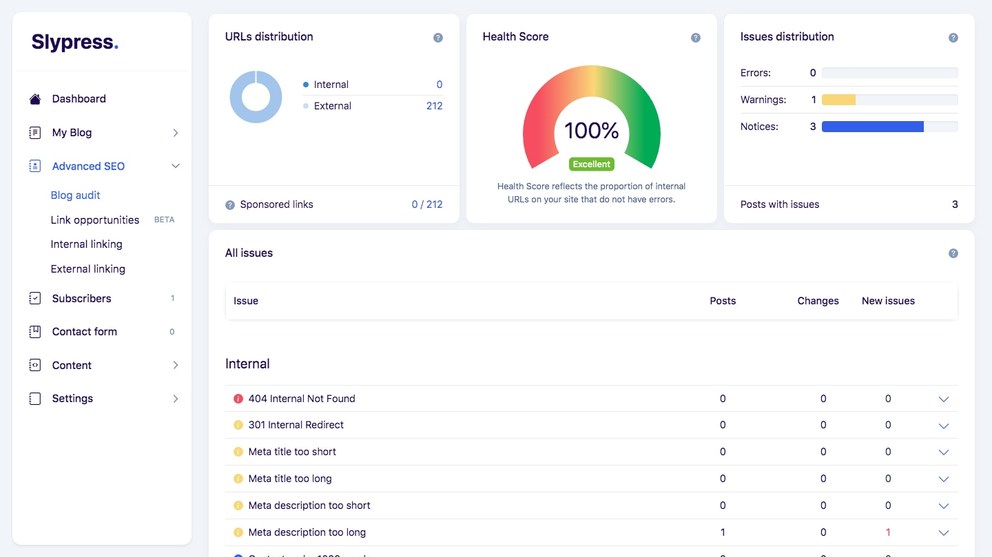Open Subscribers menu item
992x557 pixels.
coord(82,298)
